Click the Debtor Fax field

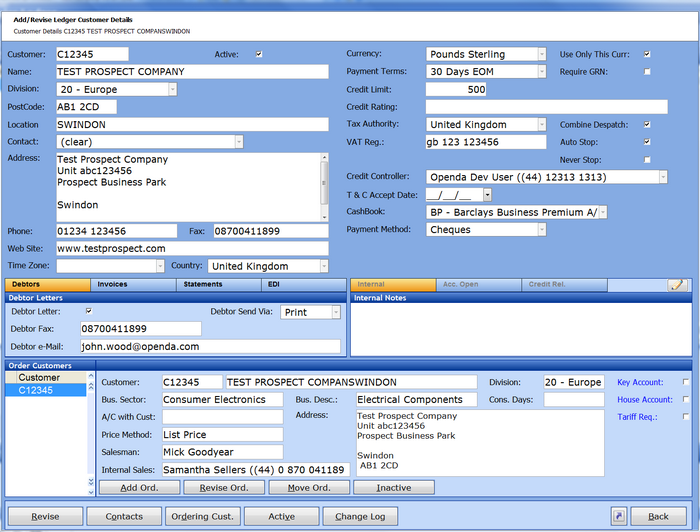[141, 329]
